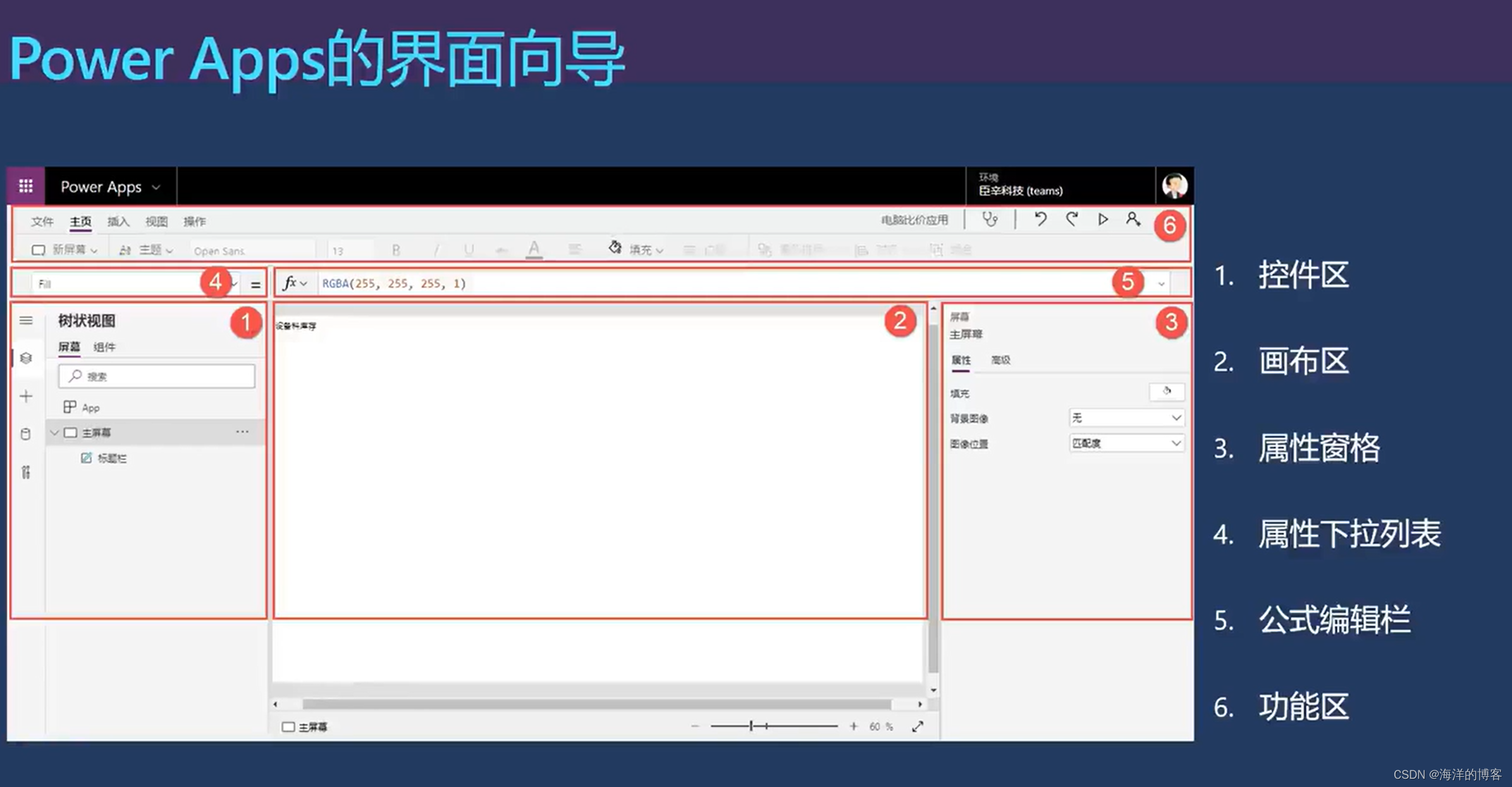1512x787 pixels.
Task: Toggle Italic text formatting
Action: click(436, 250)
